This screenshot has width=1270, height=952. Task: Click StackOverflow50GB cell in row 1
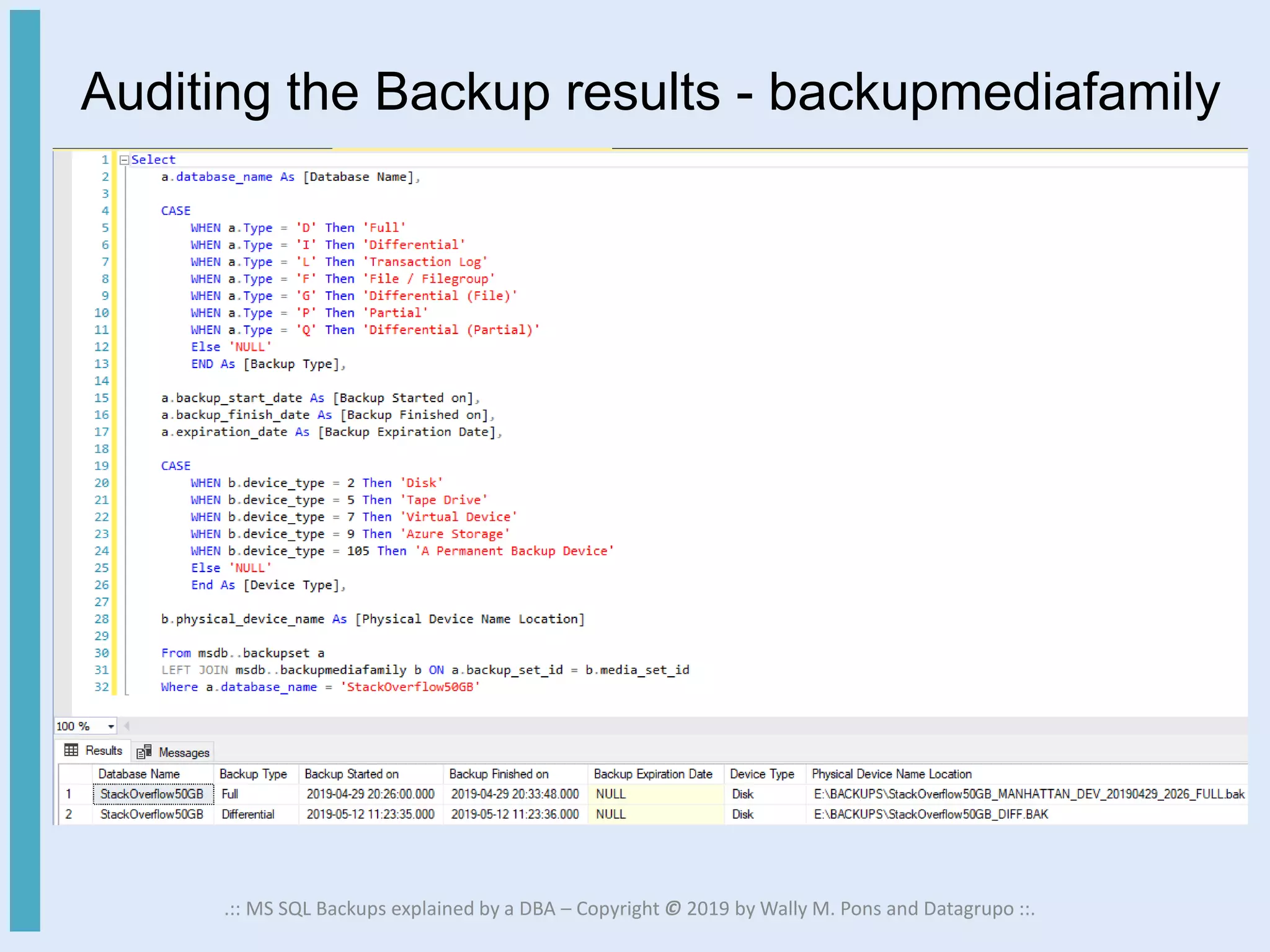click(x=153, y=794)
